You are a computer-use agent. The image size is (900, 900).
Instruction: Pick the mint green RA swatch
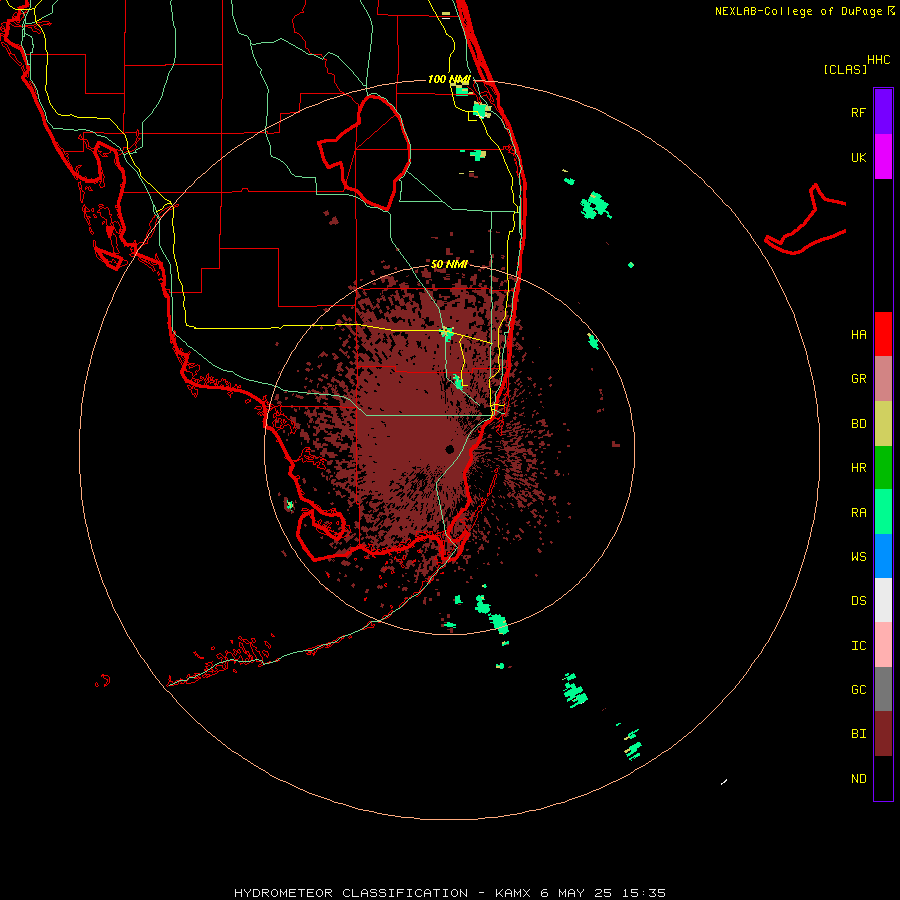pyautogui.click(x=883, y=512)
